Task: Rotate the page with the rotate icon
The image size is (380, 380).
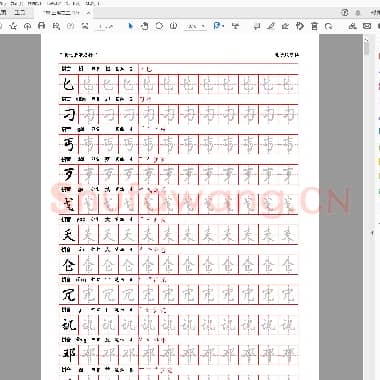Action: (329, 26)
